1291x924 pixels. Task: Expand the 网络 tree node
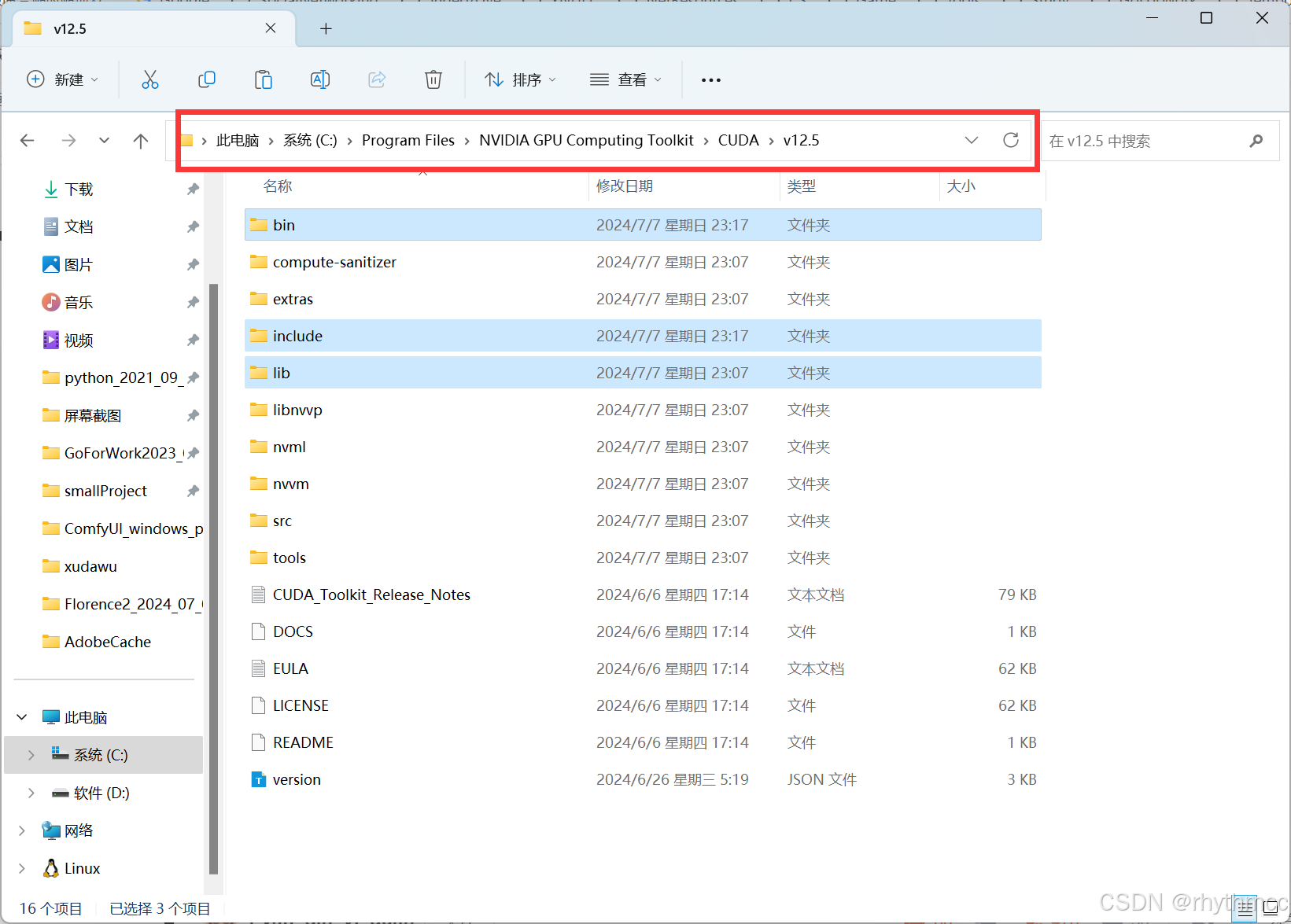tap(22, 830)
